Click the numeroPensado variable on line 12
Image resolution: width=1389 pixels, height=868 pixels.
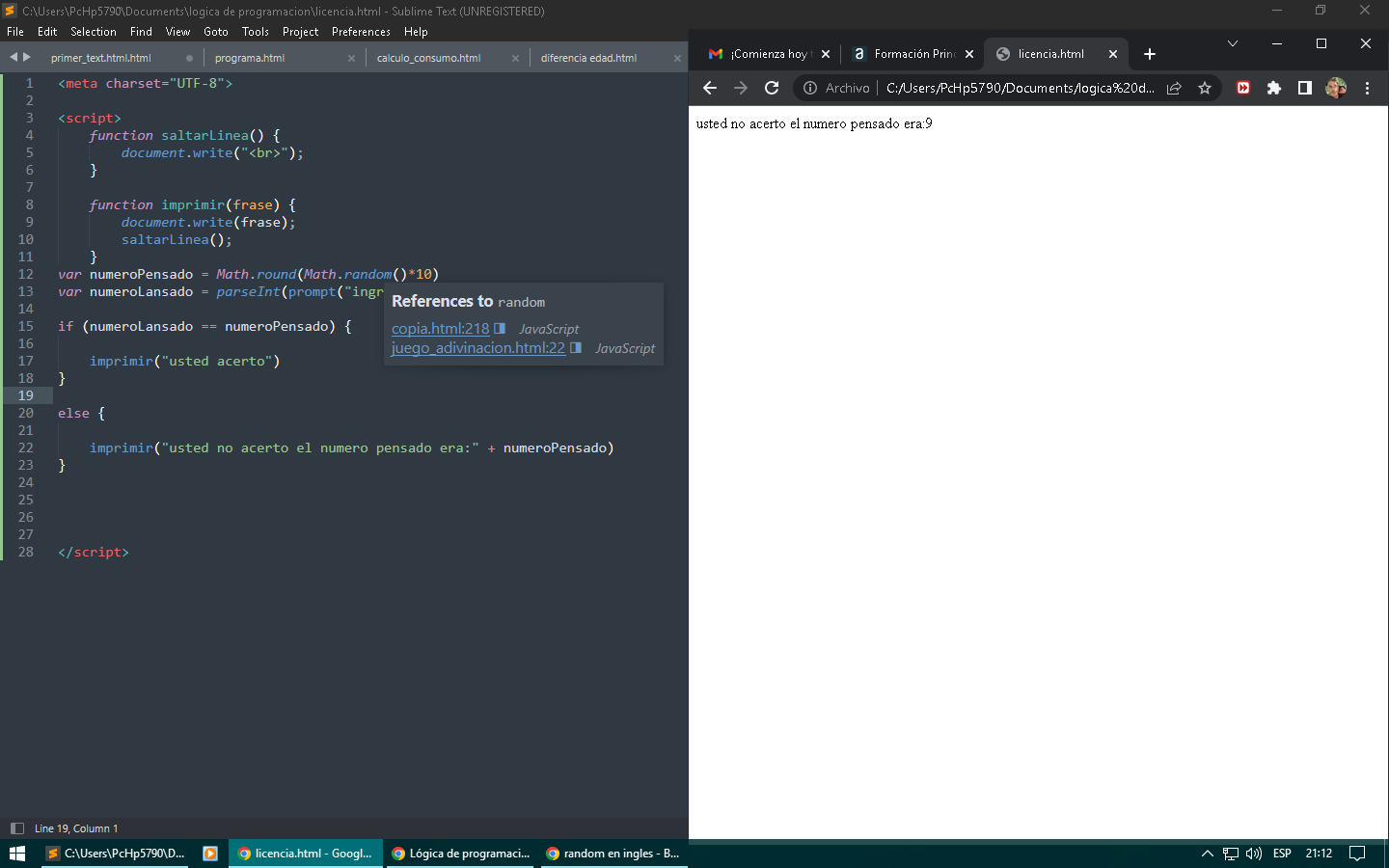141,274
